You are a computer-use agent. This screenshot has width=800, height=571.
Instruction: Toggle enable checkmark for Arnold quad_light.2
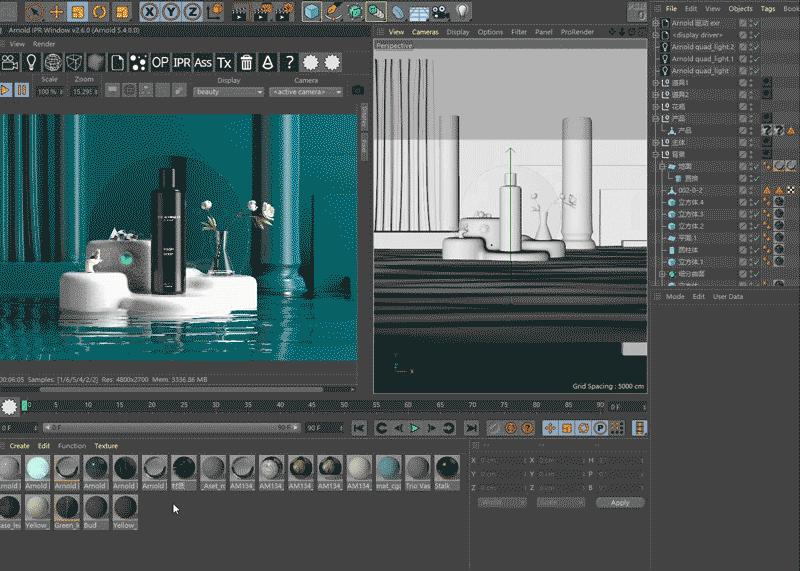point(756,47)
